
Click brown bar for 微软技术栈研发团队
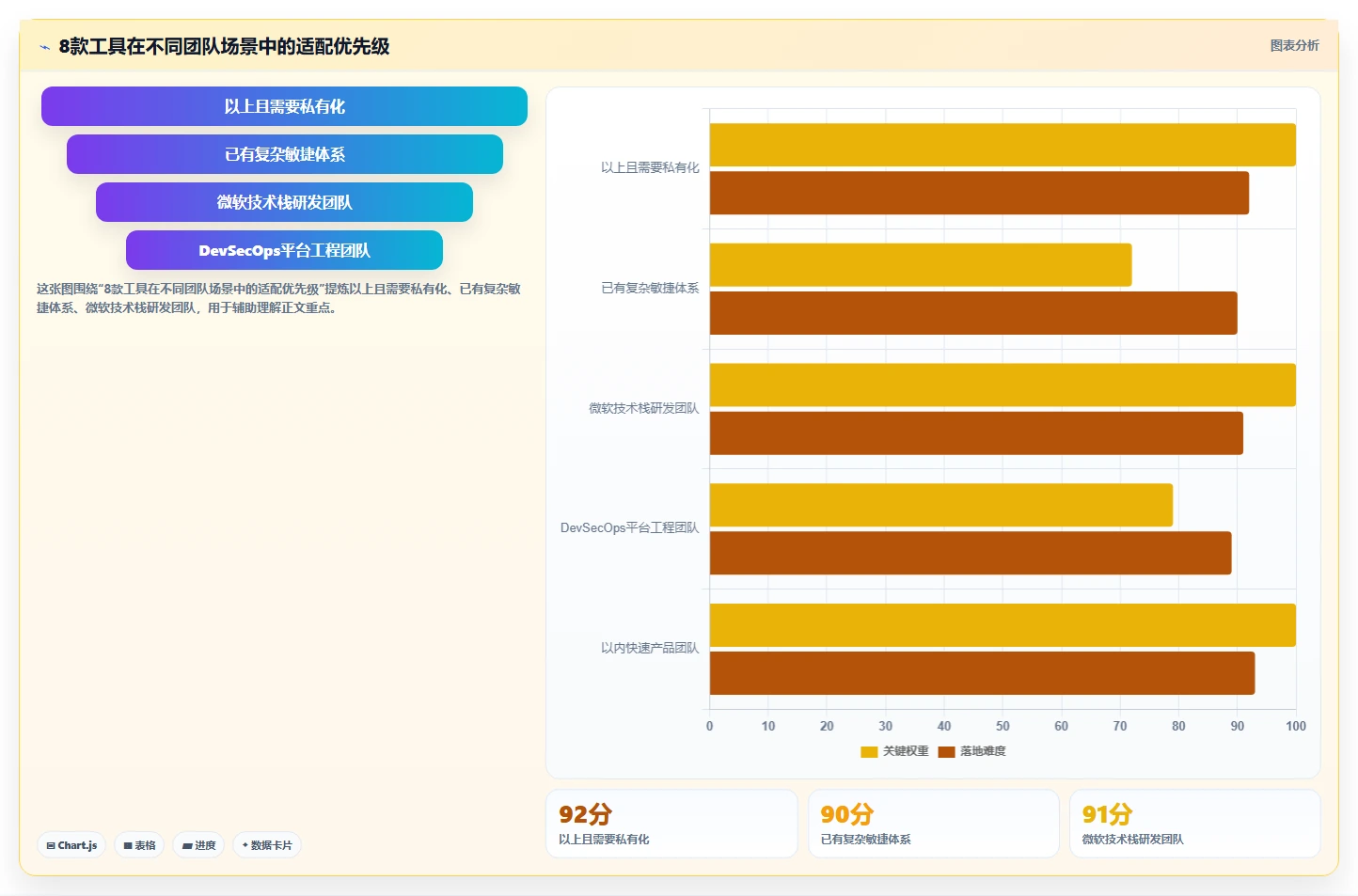point(976,433)
